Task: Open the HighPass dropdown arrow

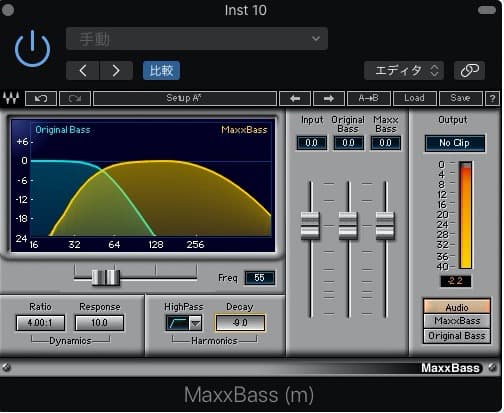Action: pyautogui.click(x=195, y=323)
